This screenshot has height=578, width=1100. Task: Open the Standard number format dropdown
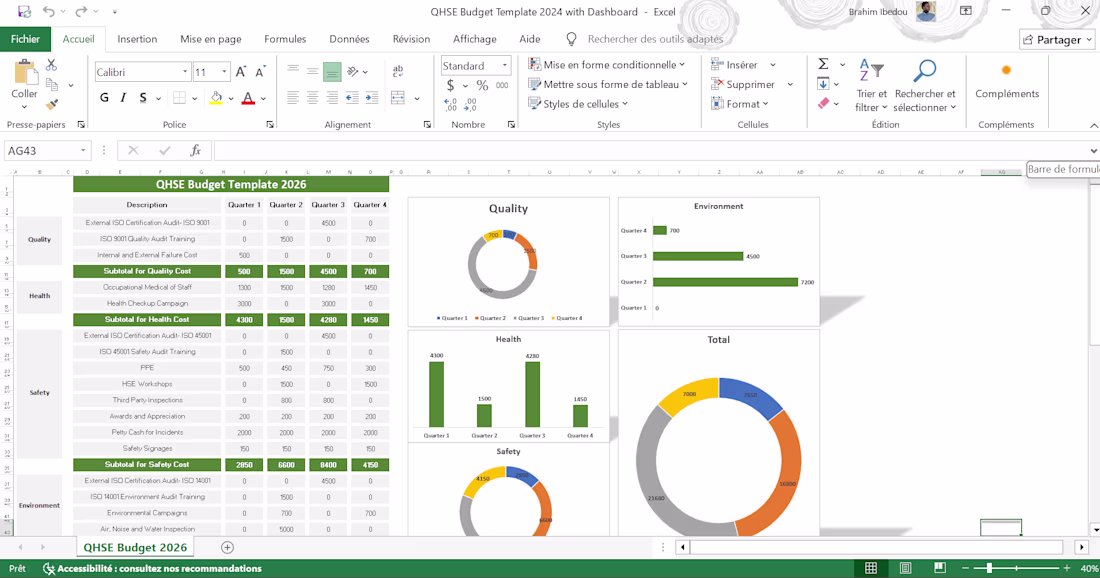504,66
